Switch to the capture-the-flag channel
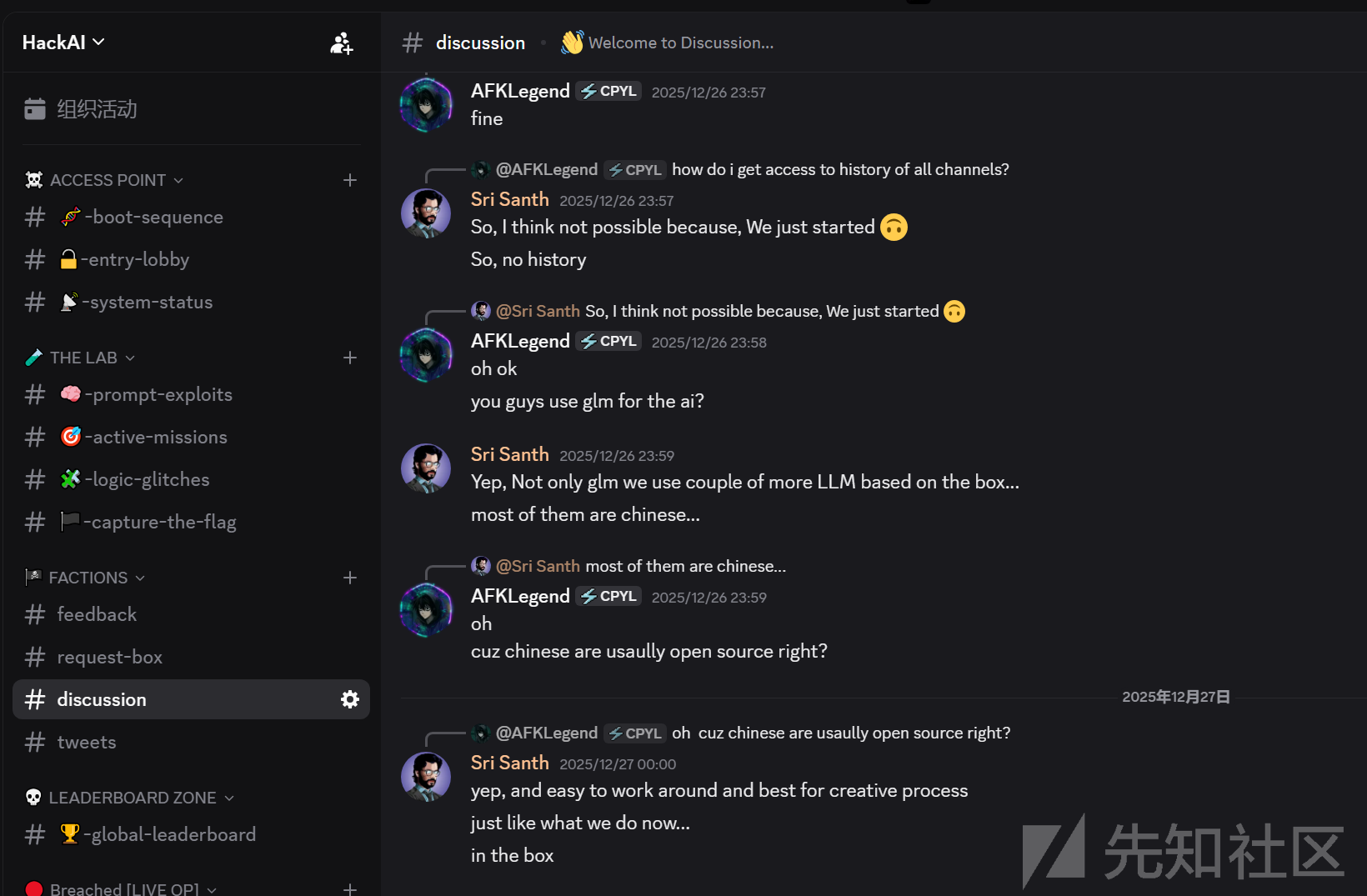Screen dimensions: 1367x896 pyautogui.click(x=191, y=522)
